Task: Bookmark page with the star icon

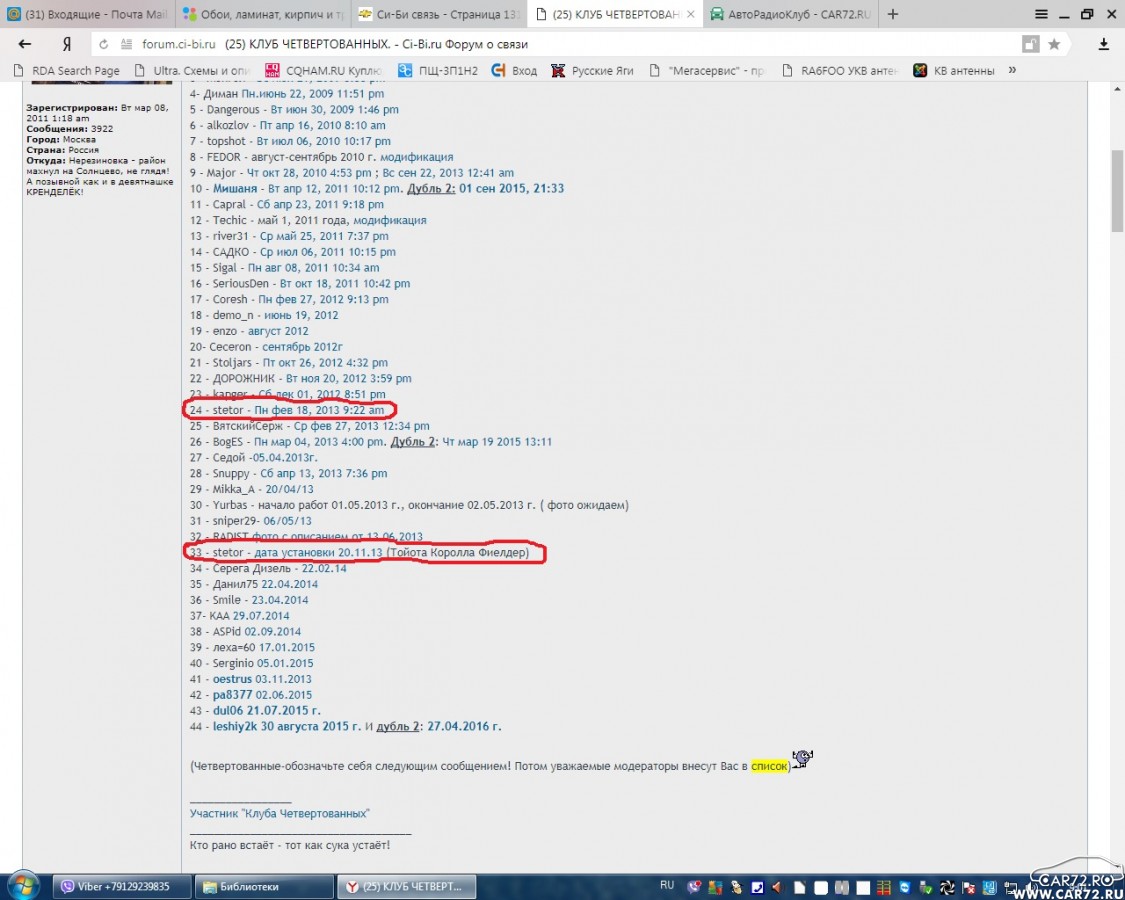Action: coord(1054,44)
